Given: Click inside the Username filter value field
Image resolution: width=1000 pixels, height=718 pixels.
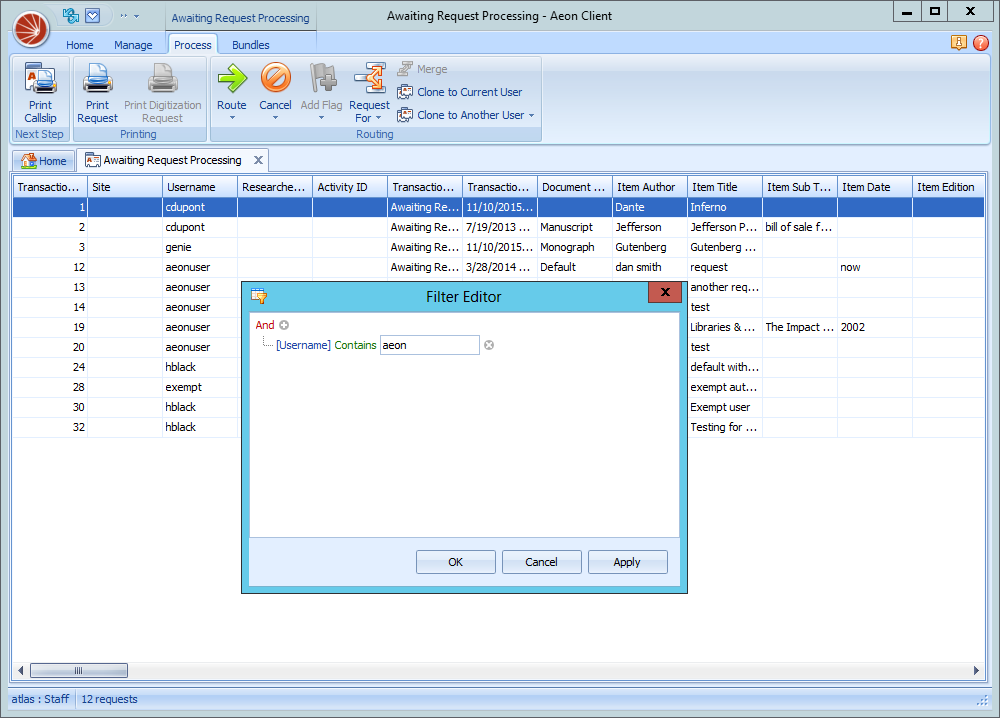Looking at the screenshot, I should (x=430, y=344).
